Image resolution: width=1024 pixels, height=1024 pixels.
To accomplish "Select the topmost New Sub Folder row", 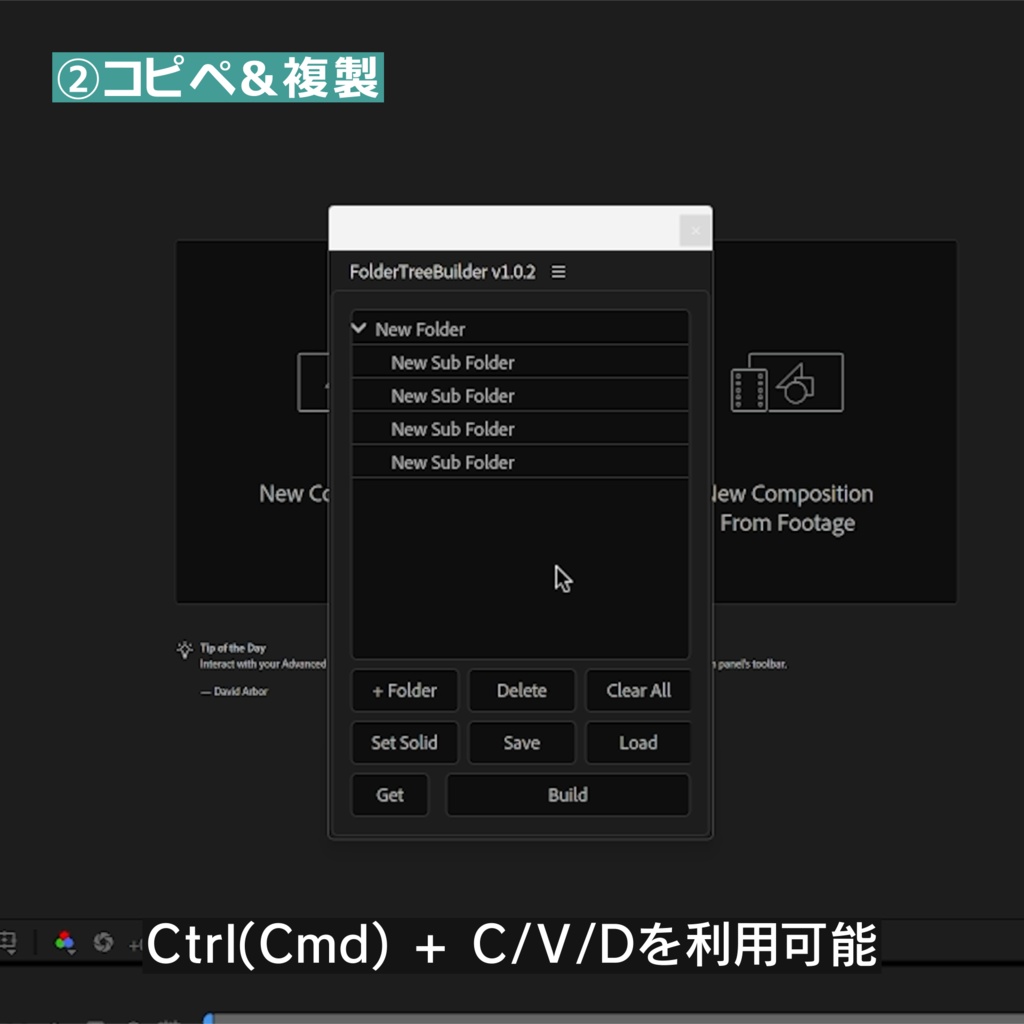I will [520, 362].
